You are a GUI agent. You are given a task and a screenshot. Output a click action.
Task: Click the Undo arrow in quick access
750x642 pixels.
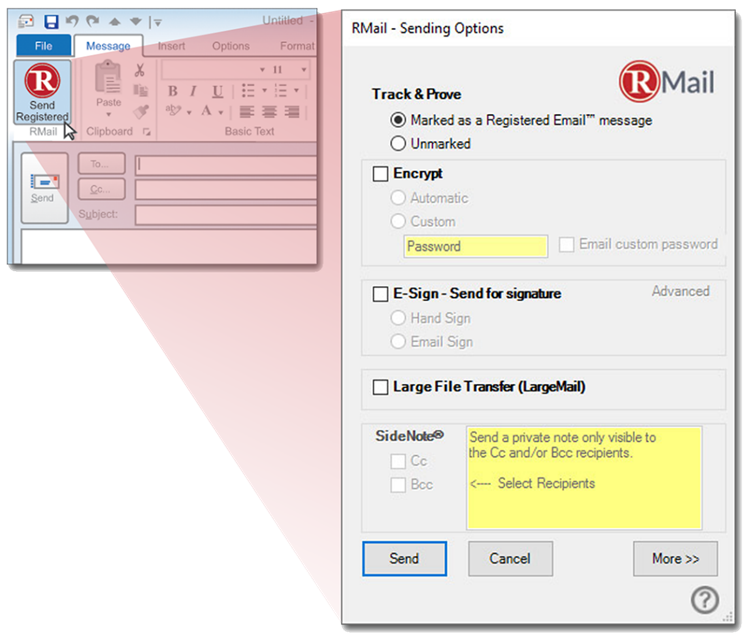(72, 21)
